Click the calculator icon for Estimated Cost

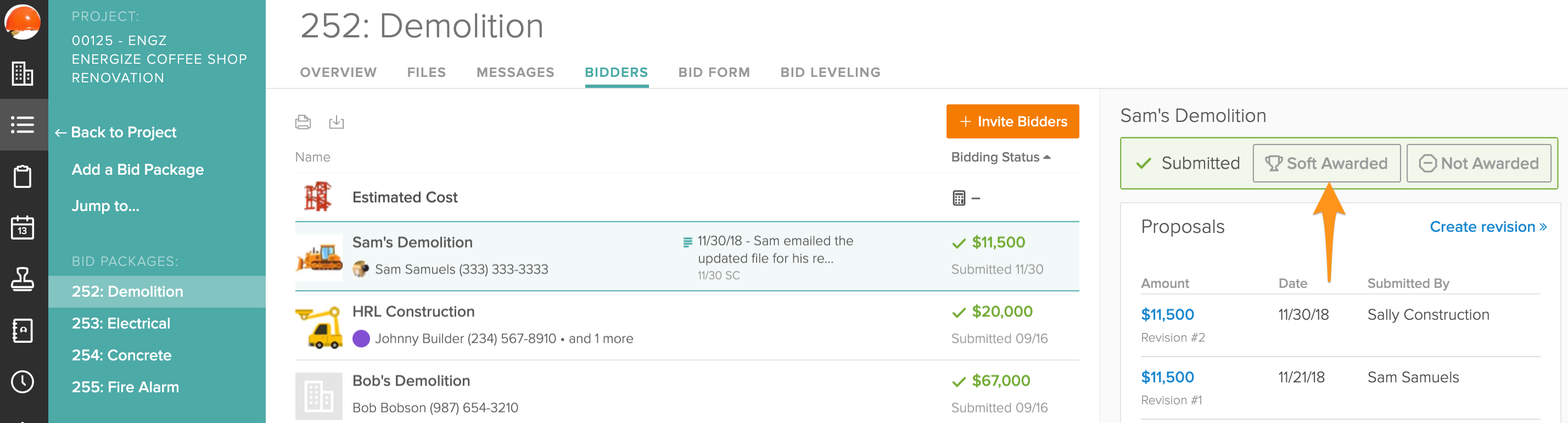coord(959,198)
